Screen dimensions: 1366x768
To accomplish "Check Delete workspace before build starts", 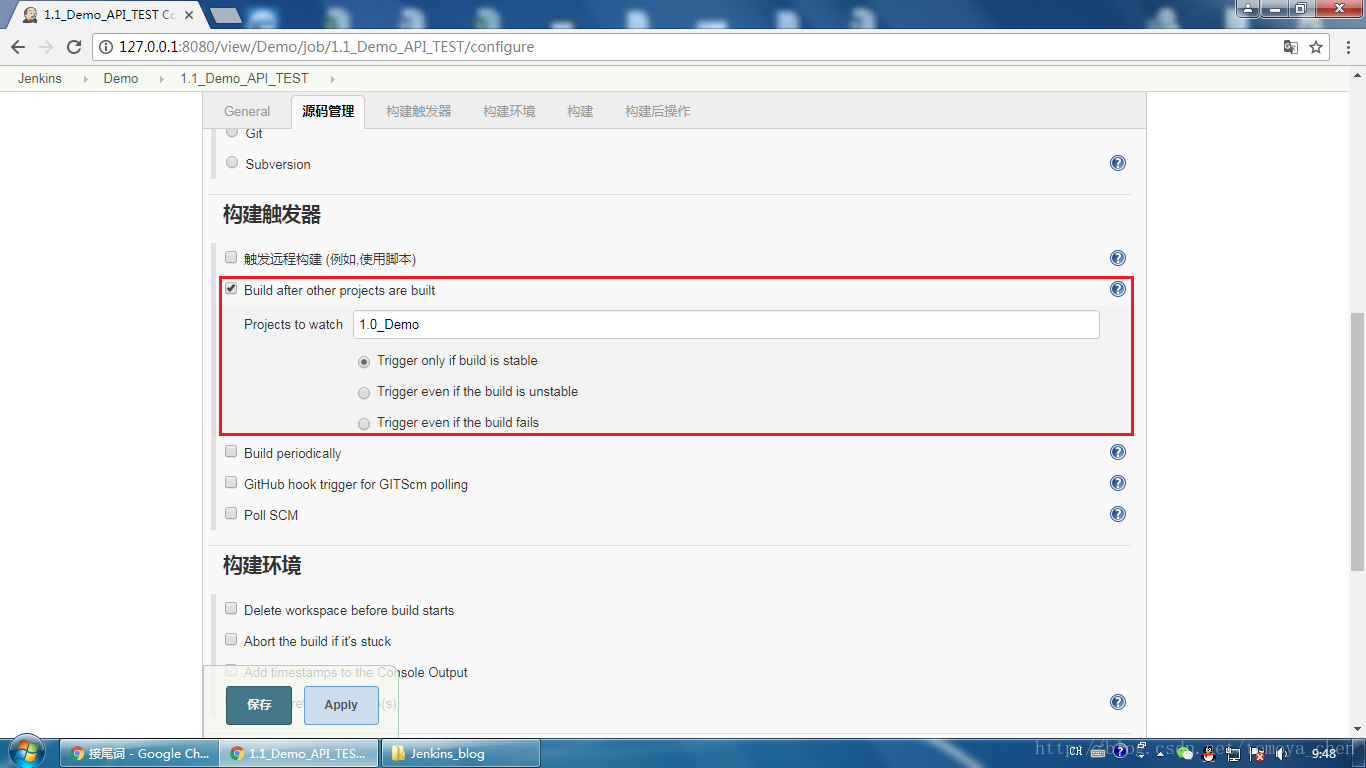I will tap(231, 608).
